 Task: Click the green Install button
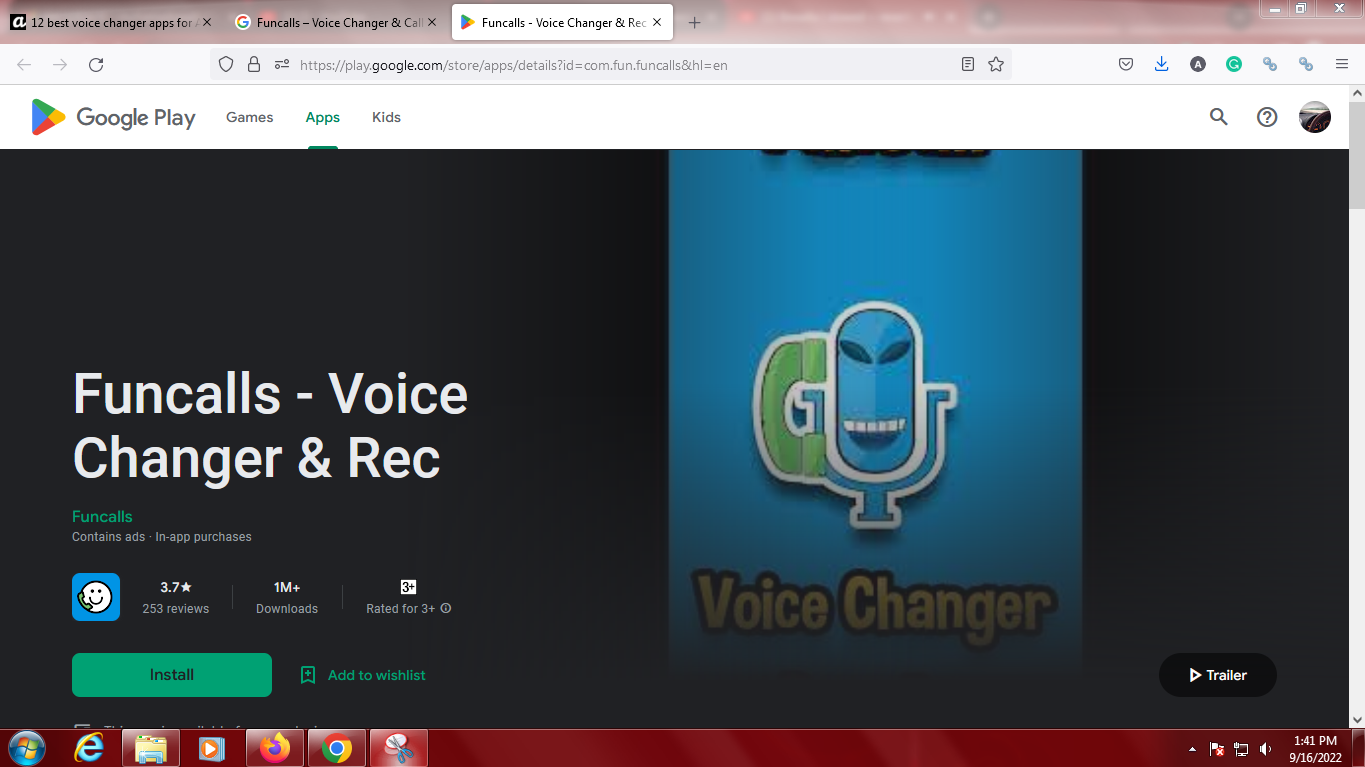coord(172,675)
